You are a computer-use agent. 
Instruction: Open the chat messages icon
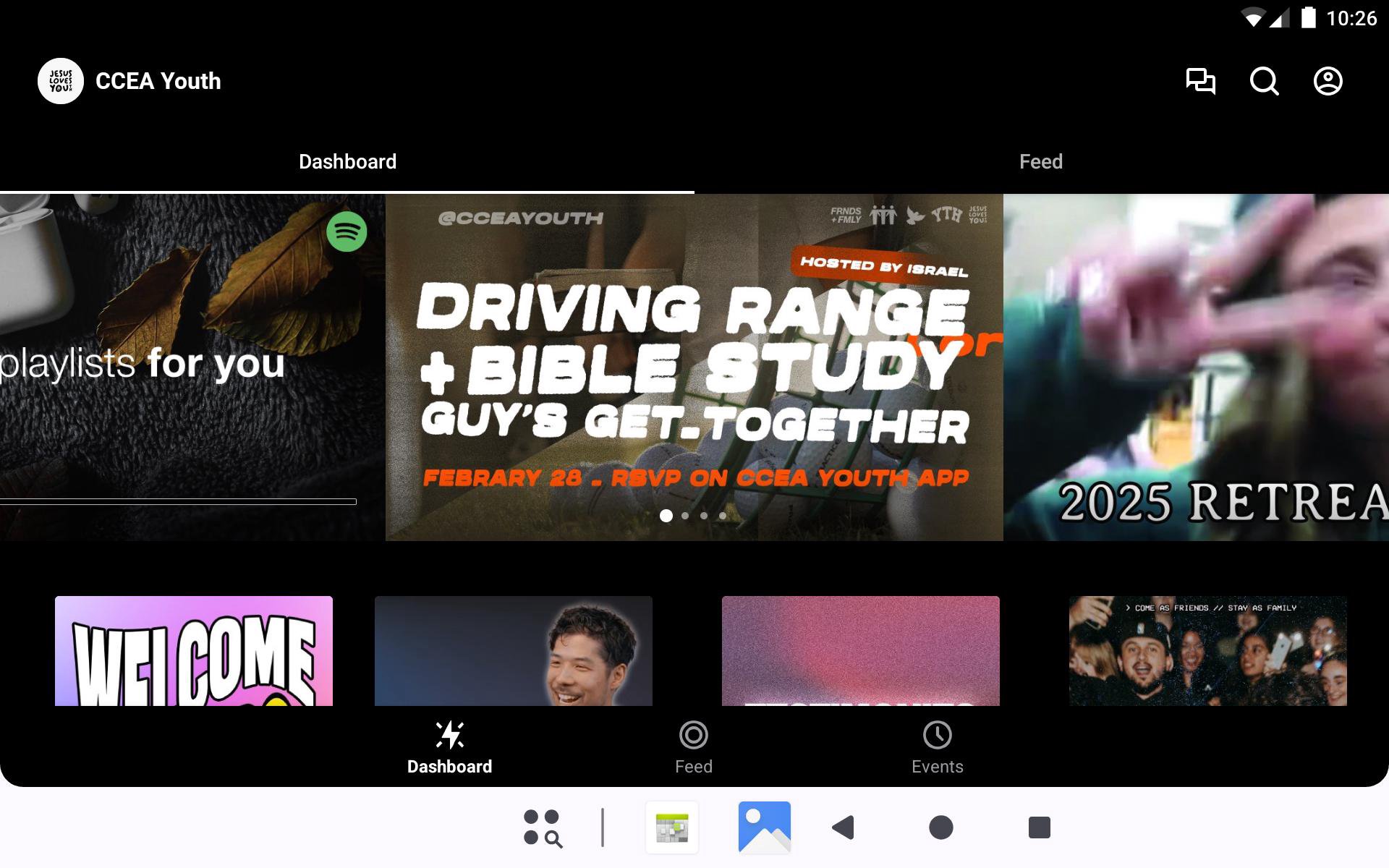(1200, 81)
